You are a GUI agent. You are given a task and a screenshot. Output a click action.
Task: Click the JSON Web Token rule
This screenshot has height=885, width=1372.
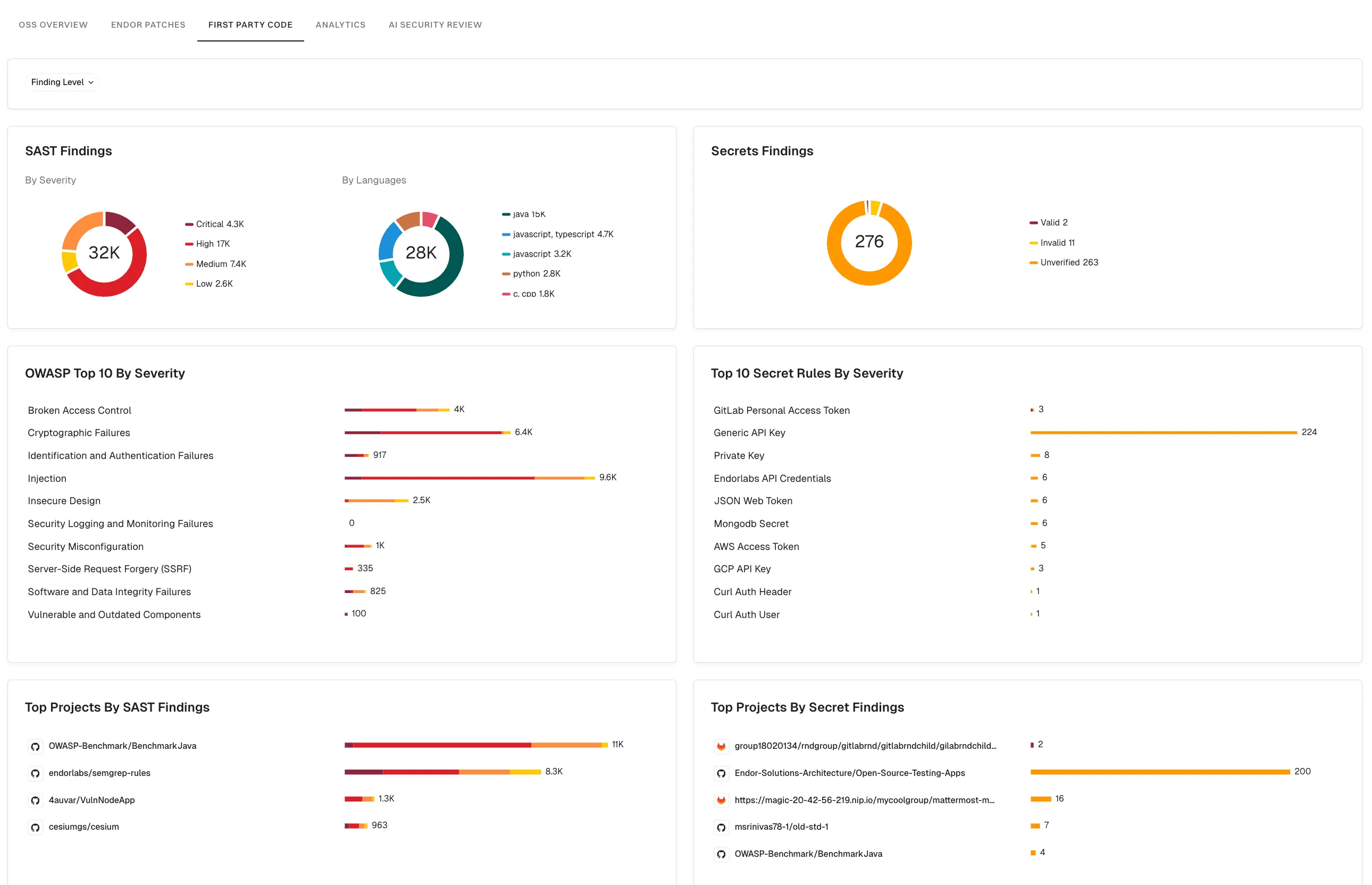(x=752, y=501)
